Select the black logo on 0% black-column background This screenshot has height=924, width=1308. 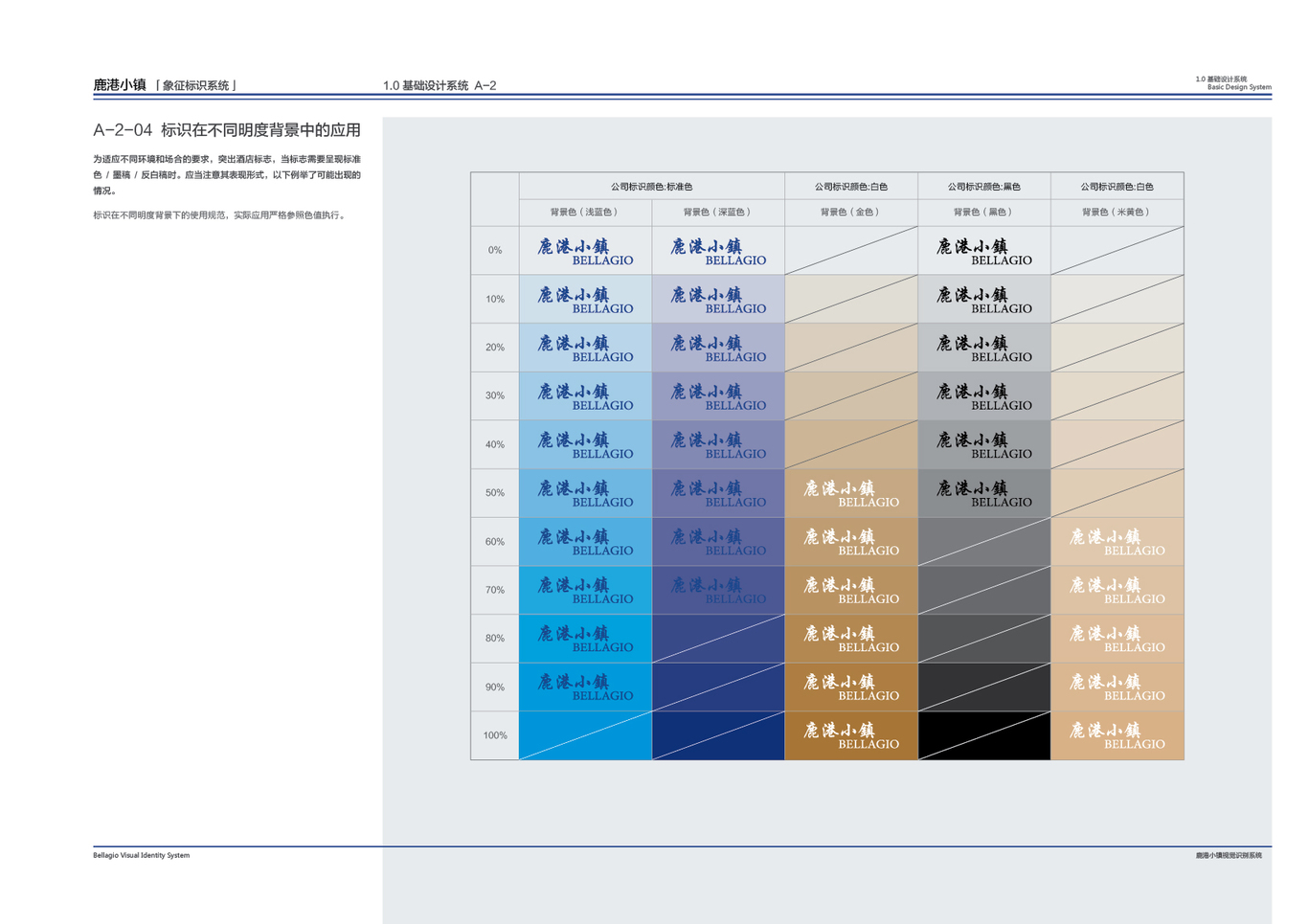click(x=984, y=251)
